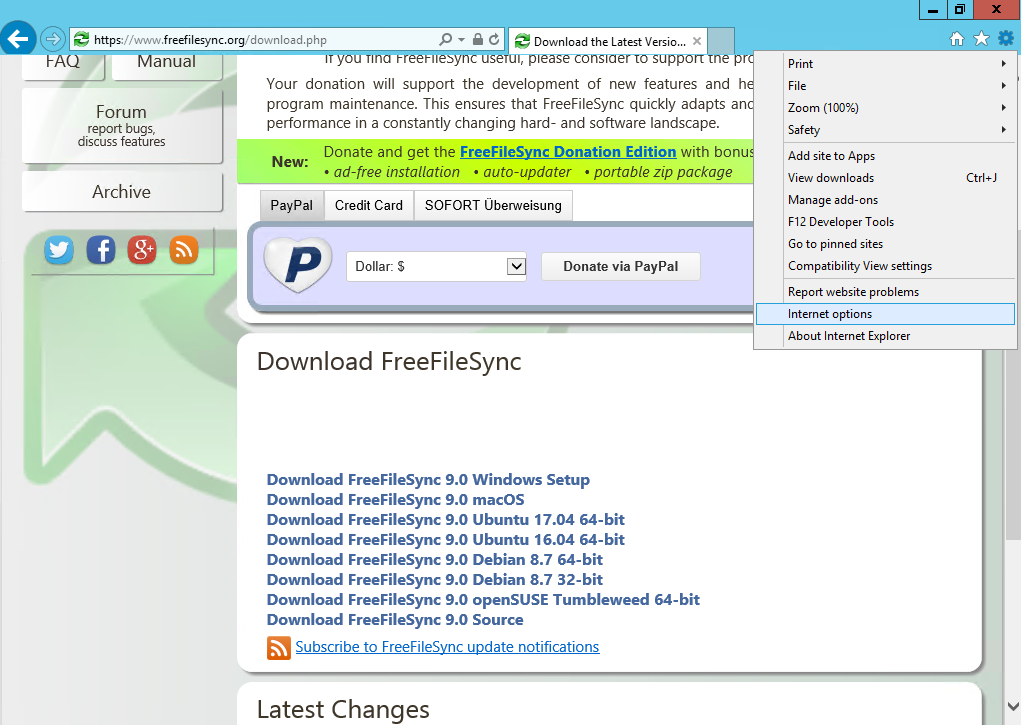Open the Forum sidebar button

[122, 126]
